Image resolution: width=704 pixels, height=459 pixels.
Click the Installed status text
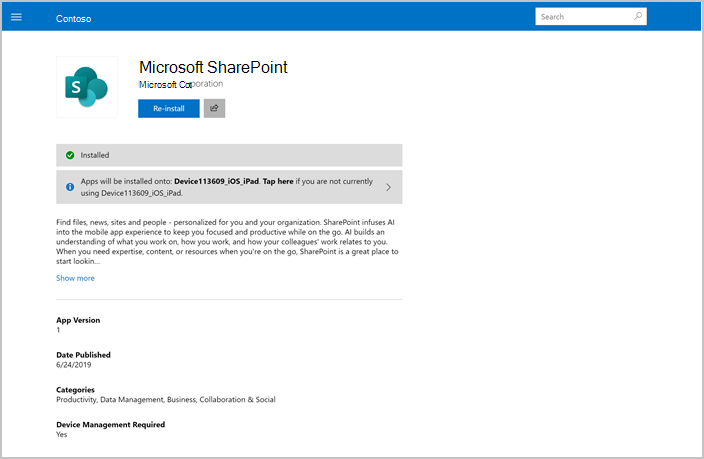tap(95, 155)
